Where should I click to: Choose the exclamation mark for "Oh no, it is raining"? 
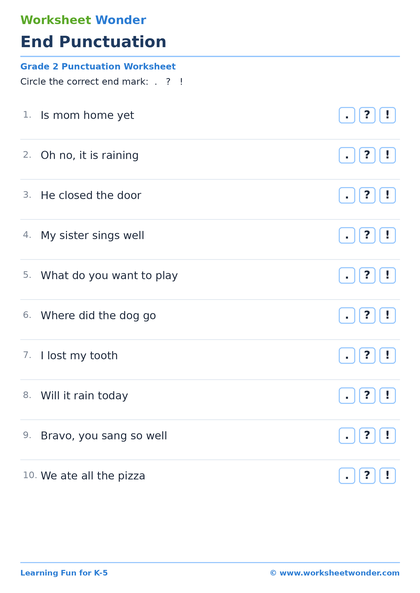[x=387, y=155]
